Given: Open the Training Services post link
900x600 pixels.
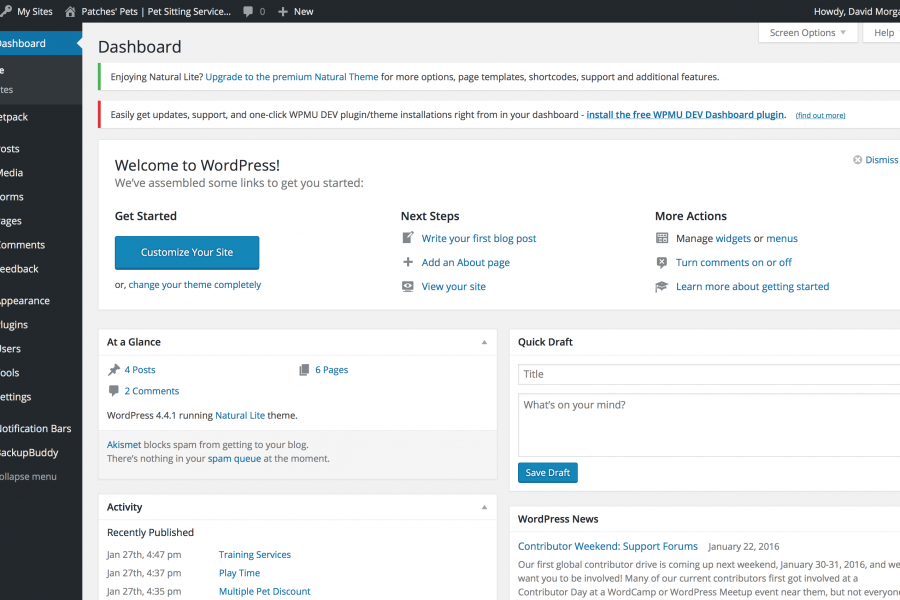Looking at the screenshot, I should [x=255, y=555].
